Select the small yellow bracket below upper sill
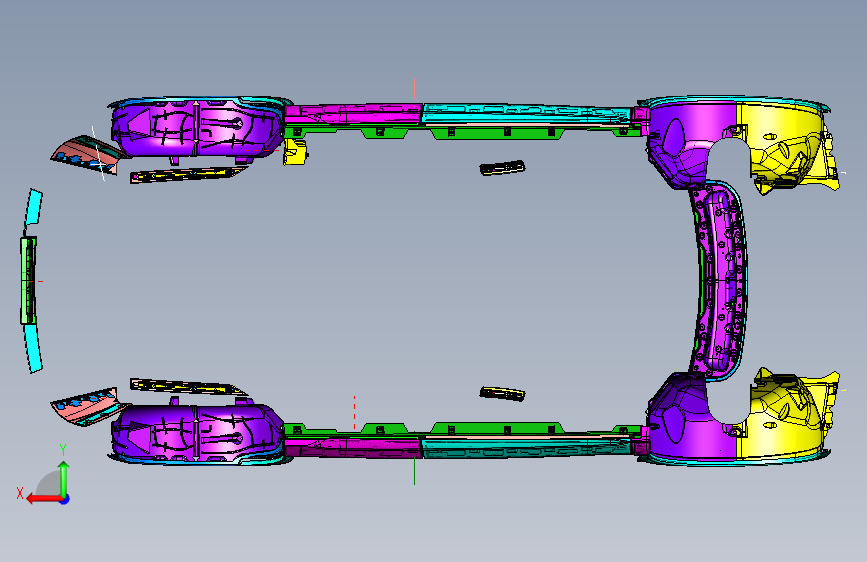Image resolution: width=867 pixels, height=562 pixels. (295, 152)
